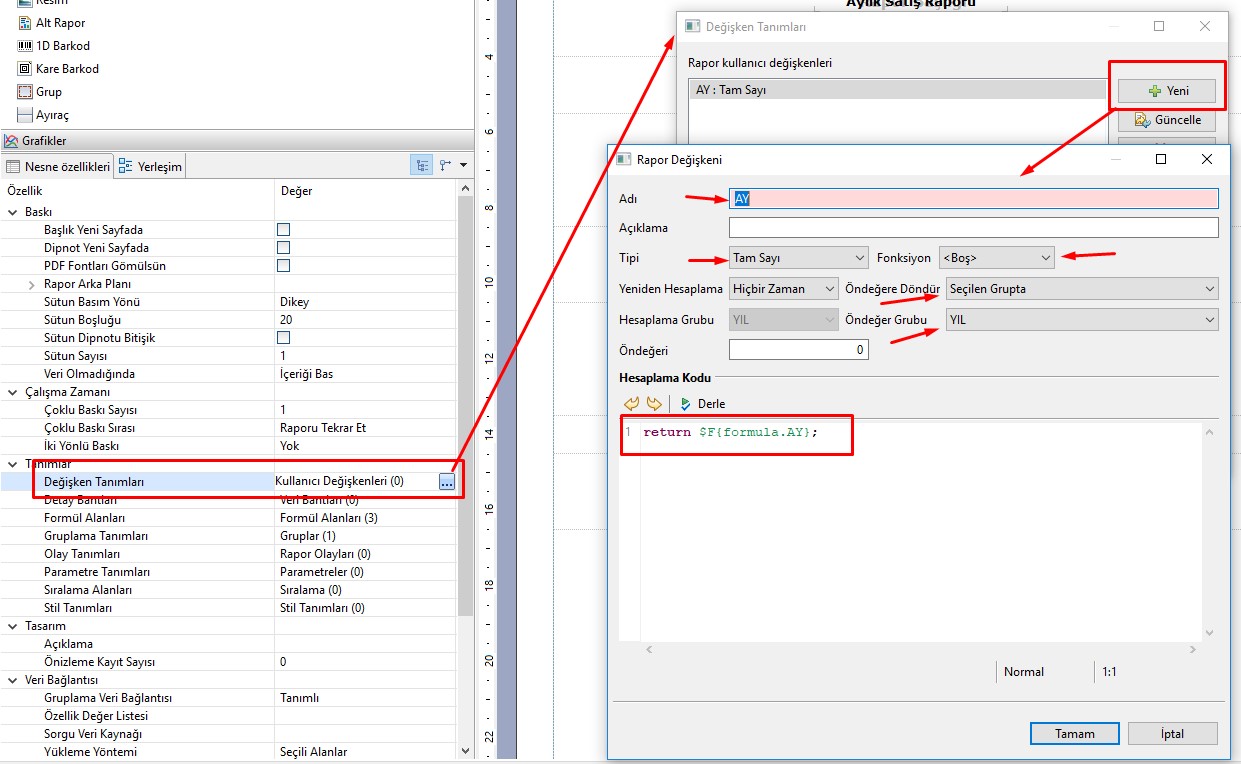The image size is (1241, 764).
Task: Open the Grafikler palette section
Action: pos(43,141)
